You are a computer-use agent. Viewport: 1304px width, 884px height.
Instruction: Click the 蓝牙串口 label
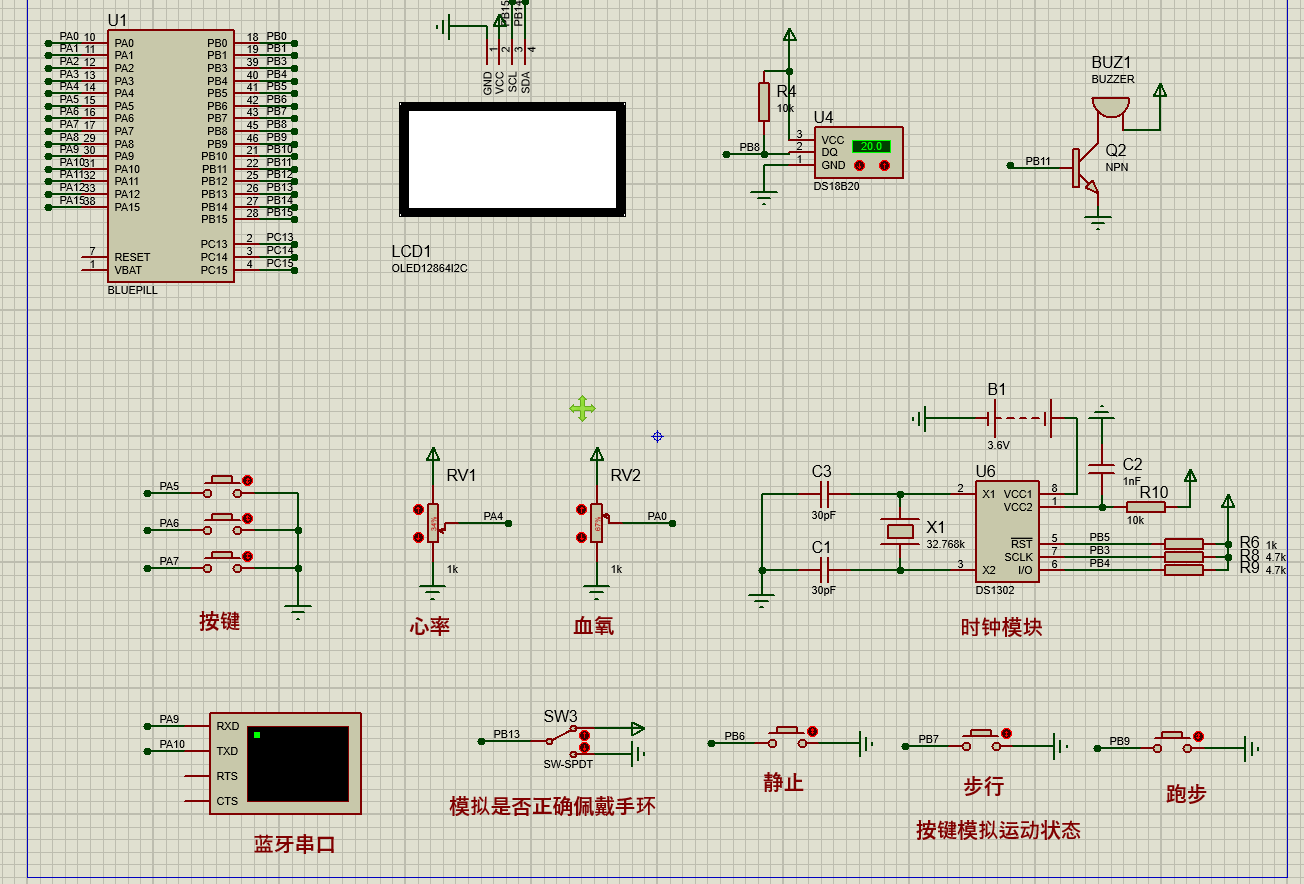coord(294,844)
